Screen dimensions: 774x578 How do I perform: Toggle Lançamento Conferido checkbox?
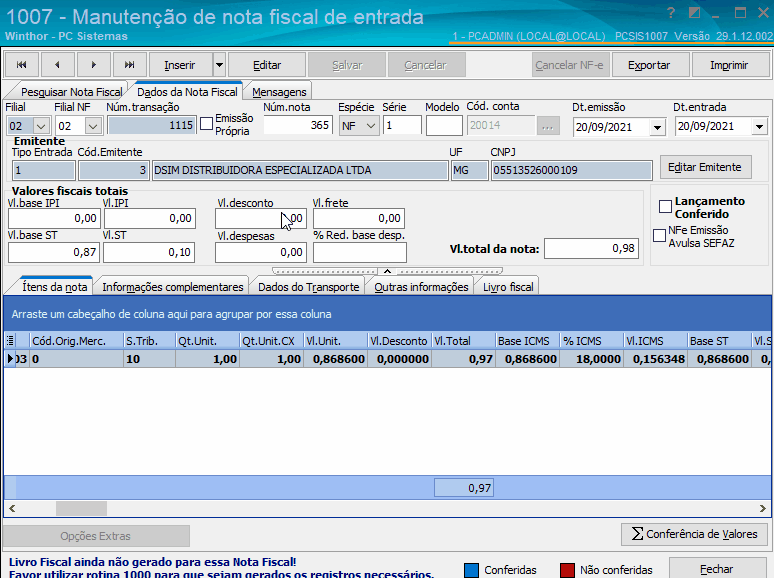click(x=665, y=206)
